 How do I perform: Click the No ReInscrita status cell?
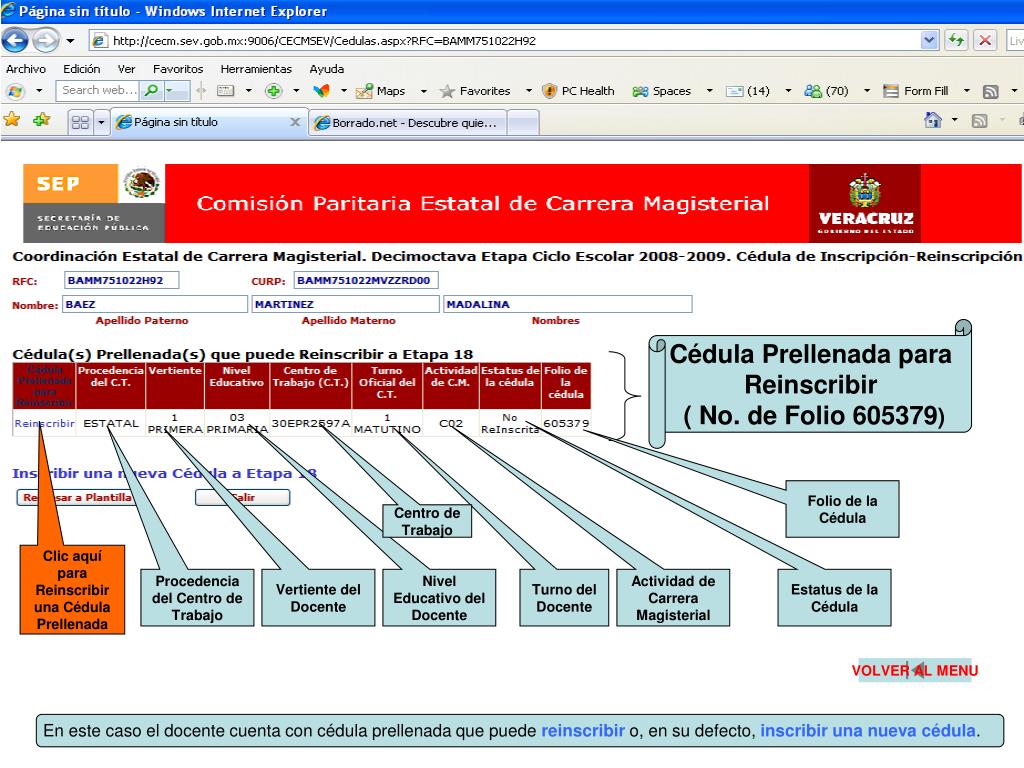pos(510,423)
